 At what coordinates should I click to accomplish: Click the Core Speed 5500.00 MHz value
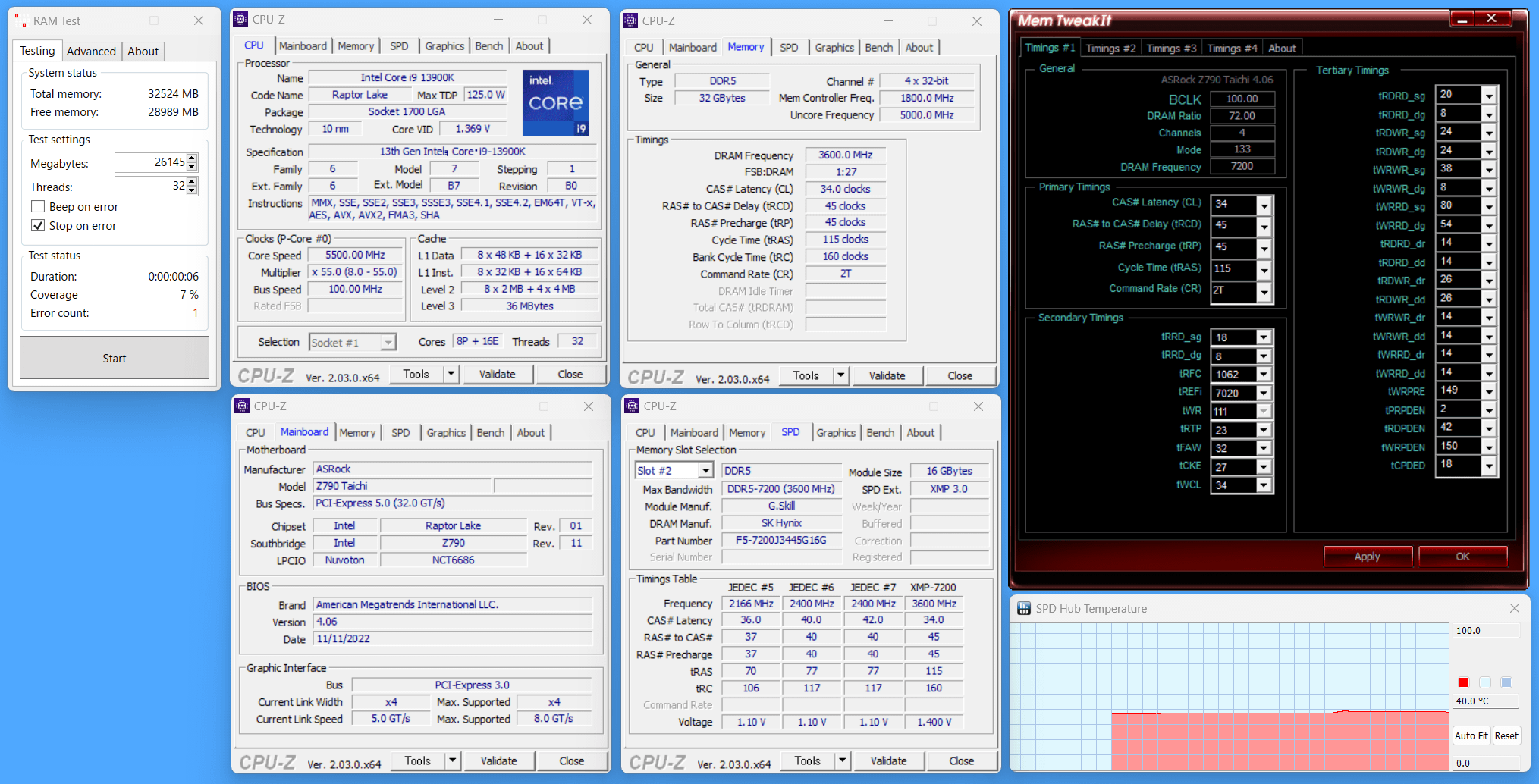point(355,256)
